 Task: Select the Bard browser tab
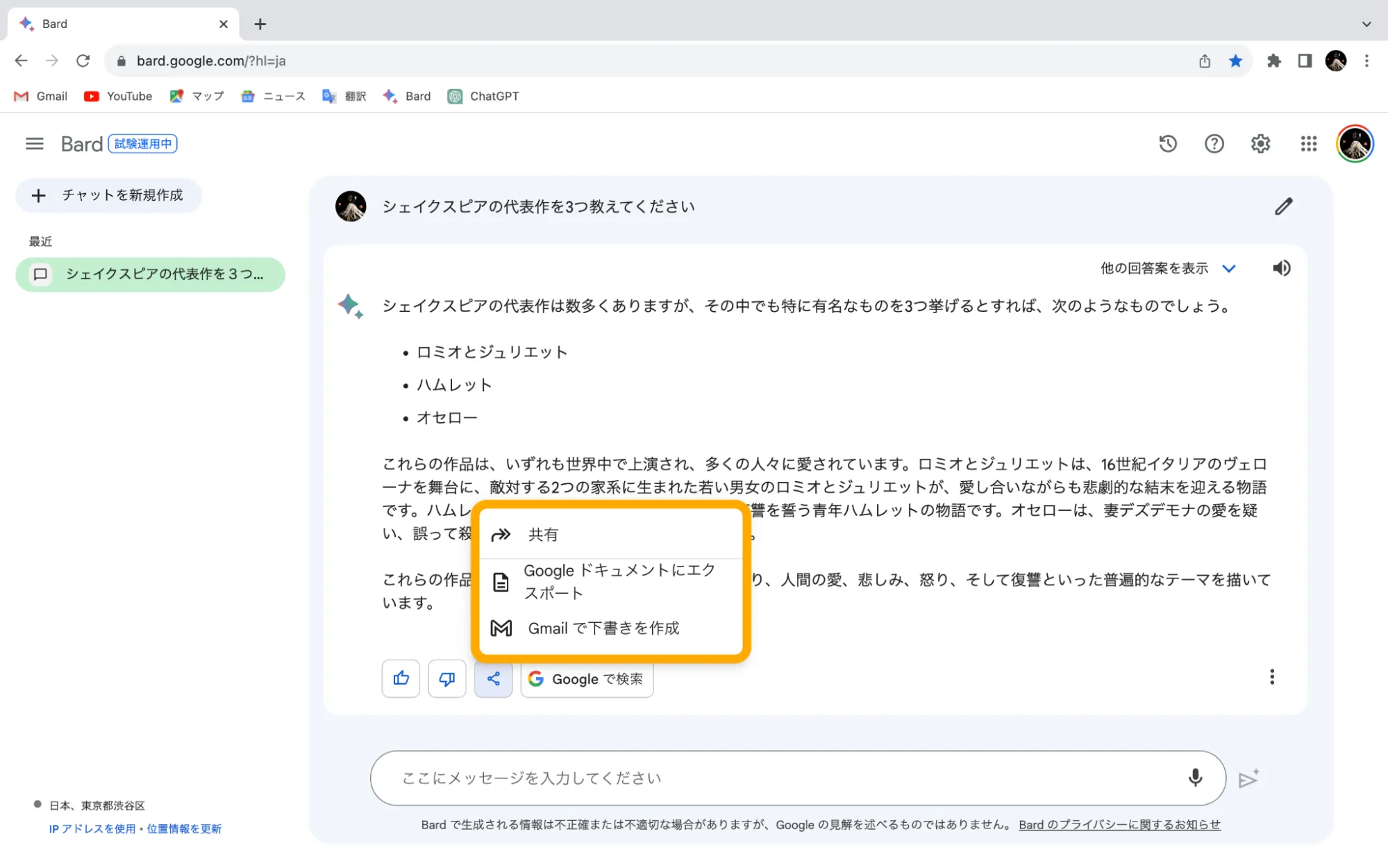(x=124, y=24)
